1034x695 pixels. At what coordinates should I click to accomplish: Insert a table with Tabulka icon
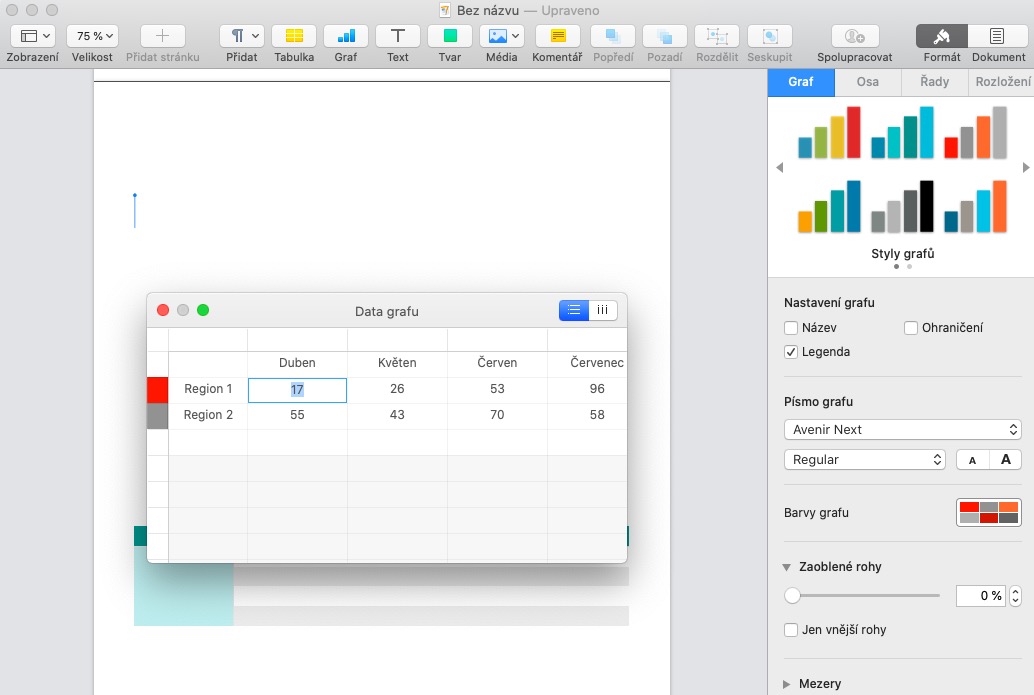294,36
